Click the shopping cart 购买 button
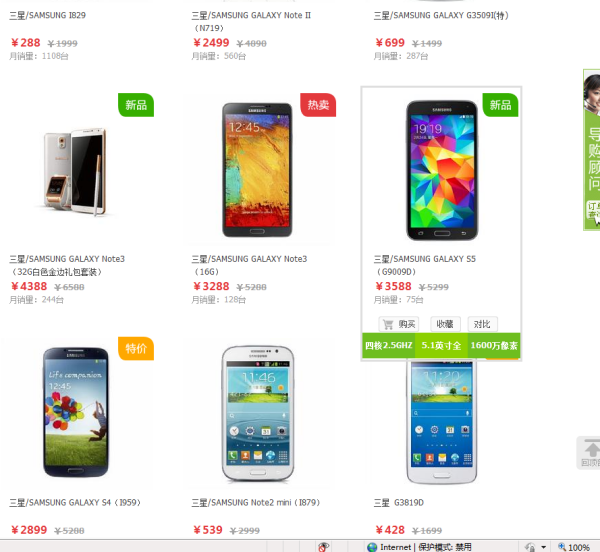This screenshot has width=600, height=552. click(399, 324)
